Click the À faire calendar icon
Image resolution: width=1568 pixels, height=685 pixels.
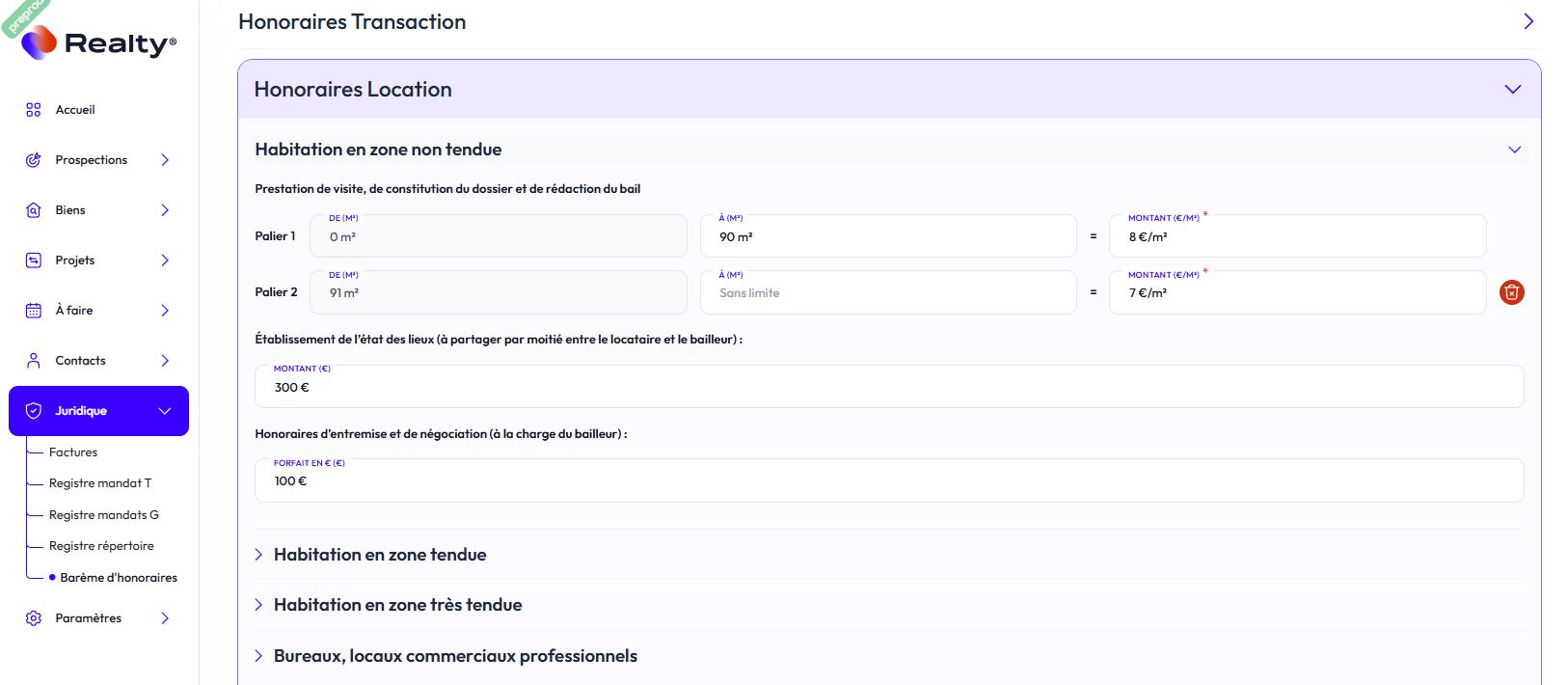[34, 311]
